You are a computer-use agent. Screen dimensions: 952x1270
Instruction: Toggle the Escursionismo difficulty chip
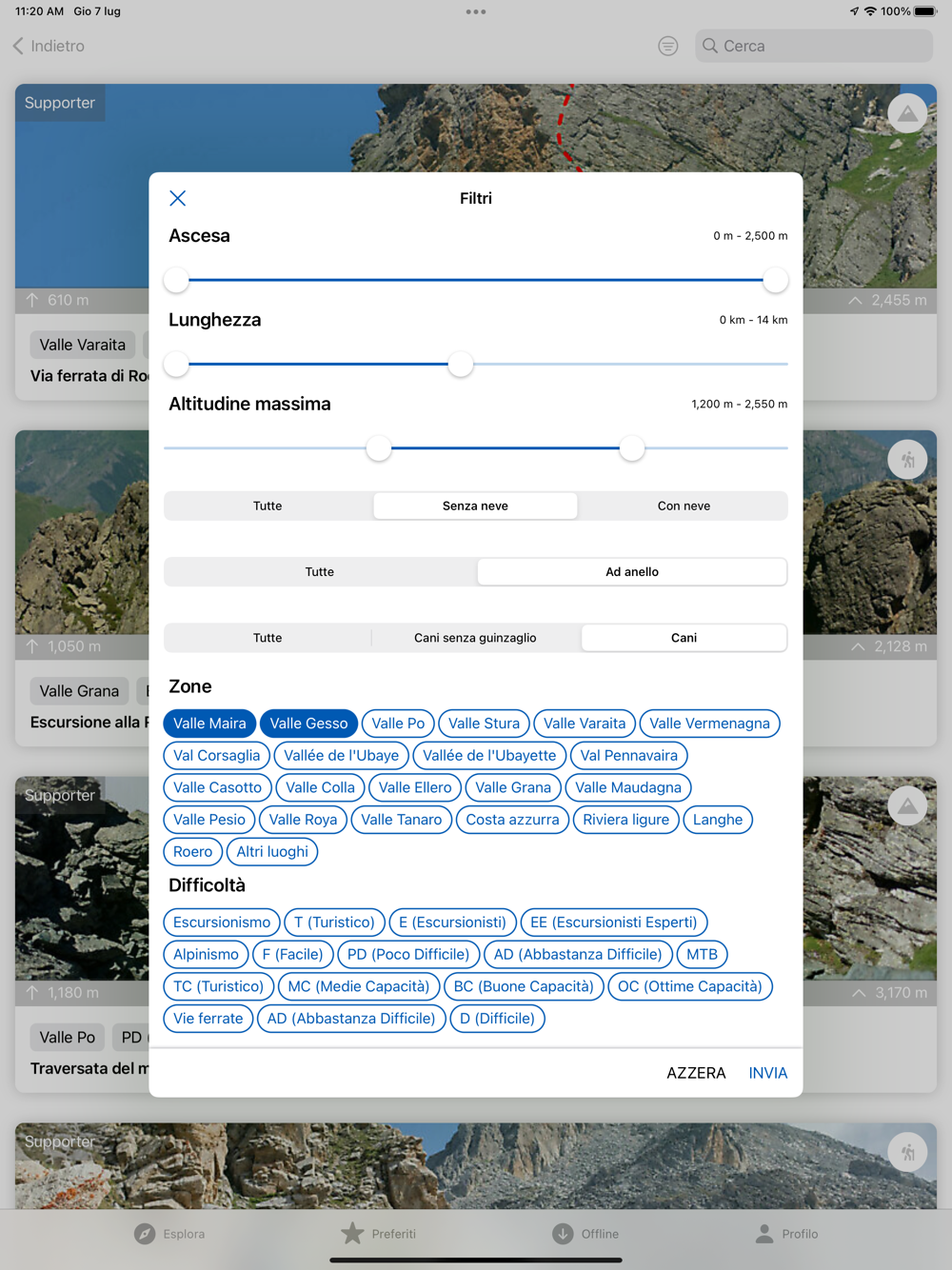[x=222, y=923]
